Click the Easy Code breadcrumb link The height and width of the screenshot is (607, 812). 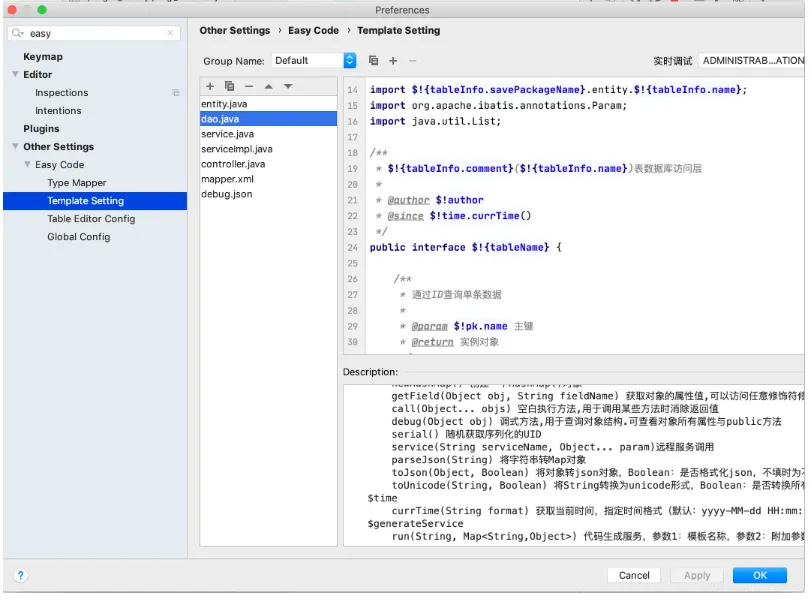313,31
